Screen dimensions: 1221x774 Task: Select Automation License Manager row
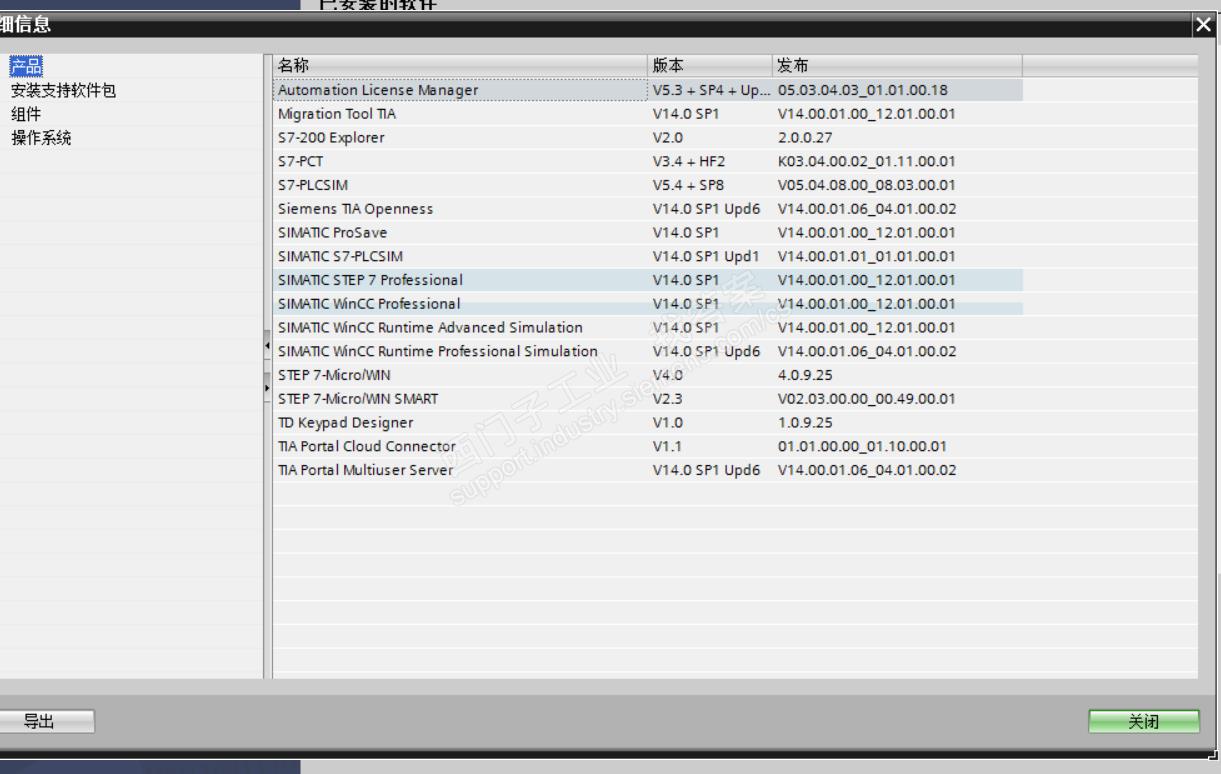coord(648,90)
